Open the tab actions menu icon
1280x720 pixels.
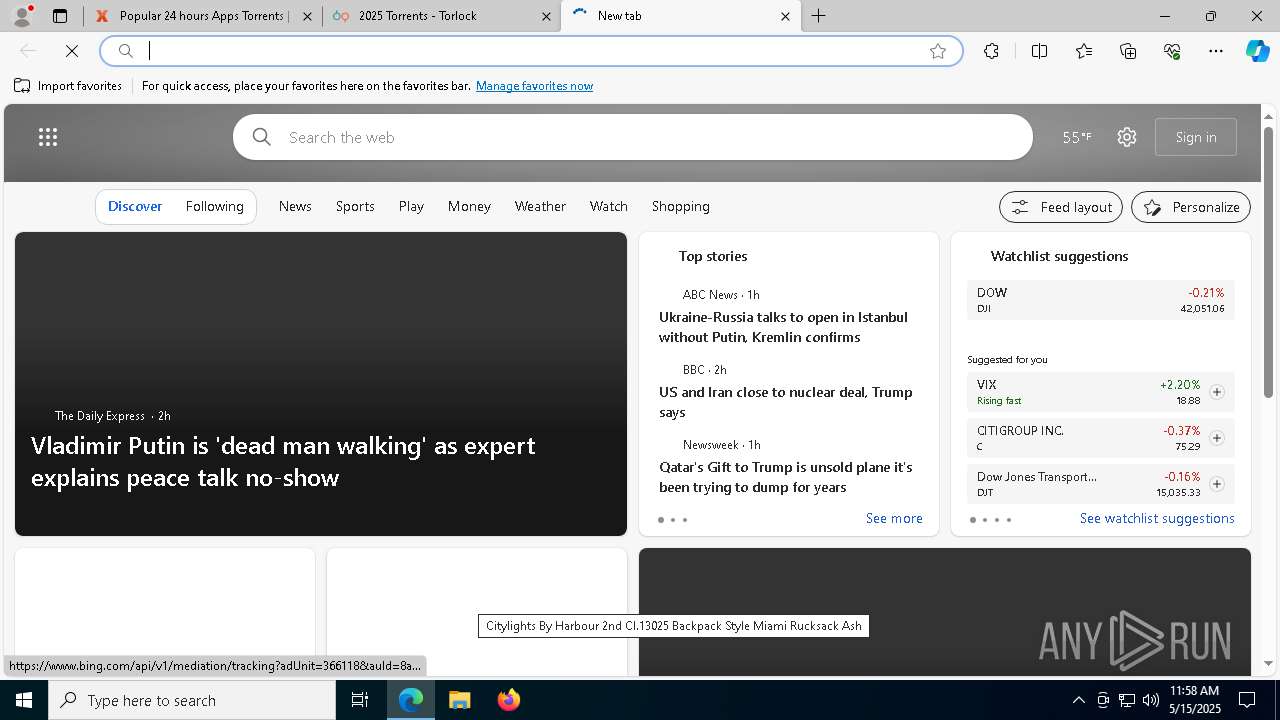pos(60,16)
